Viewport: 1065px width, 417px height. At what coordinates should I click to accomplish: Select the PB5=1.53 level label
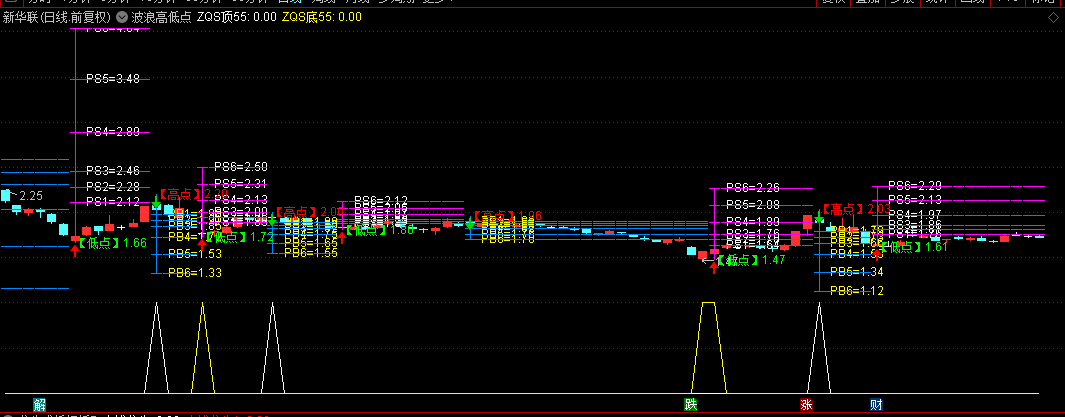[194, 254]
